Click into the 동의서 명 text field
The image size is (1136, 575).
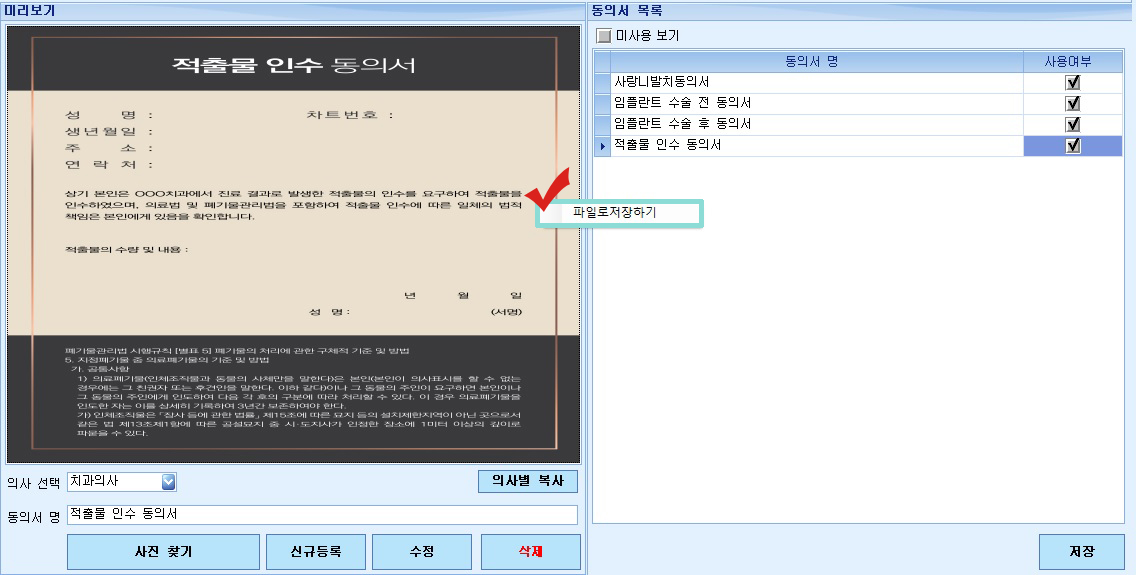click(x=322, y=515)
